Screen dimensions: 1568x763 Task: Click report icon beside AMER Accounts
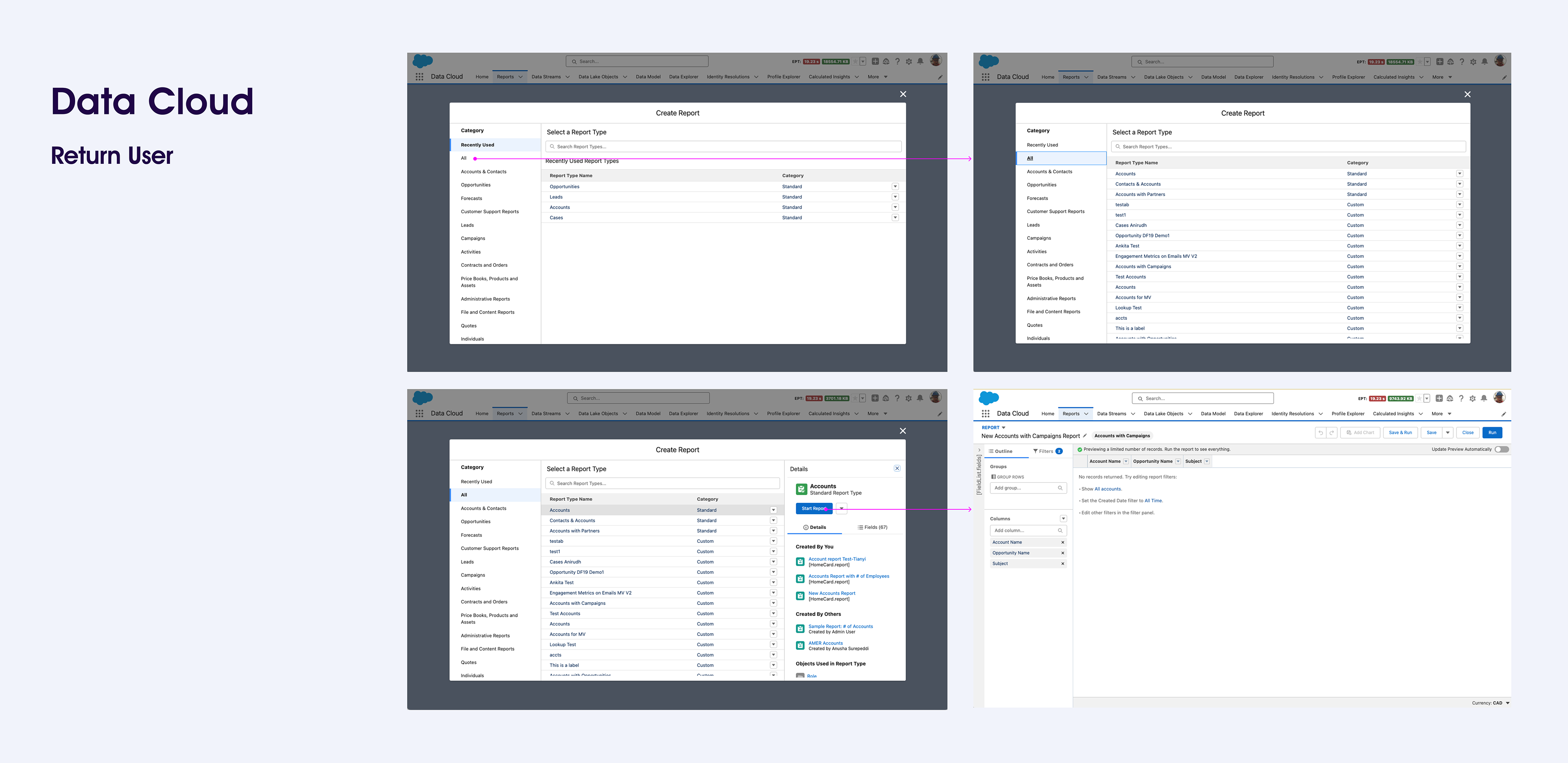(x=800, y=645)
